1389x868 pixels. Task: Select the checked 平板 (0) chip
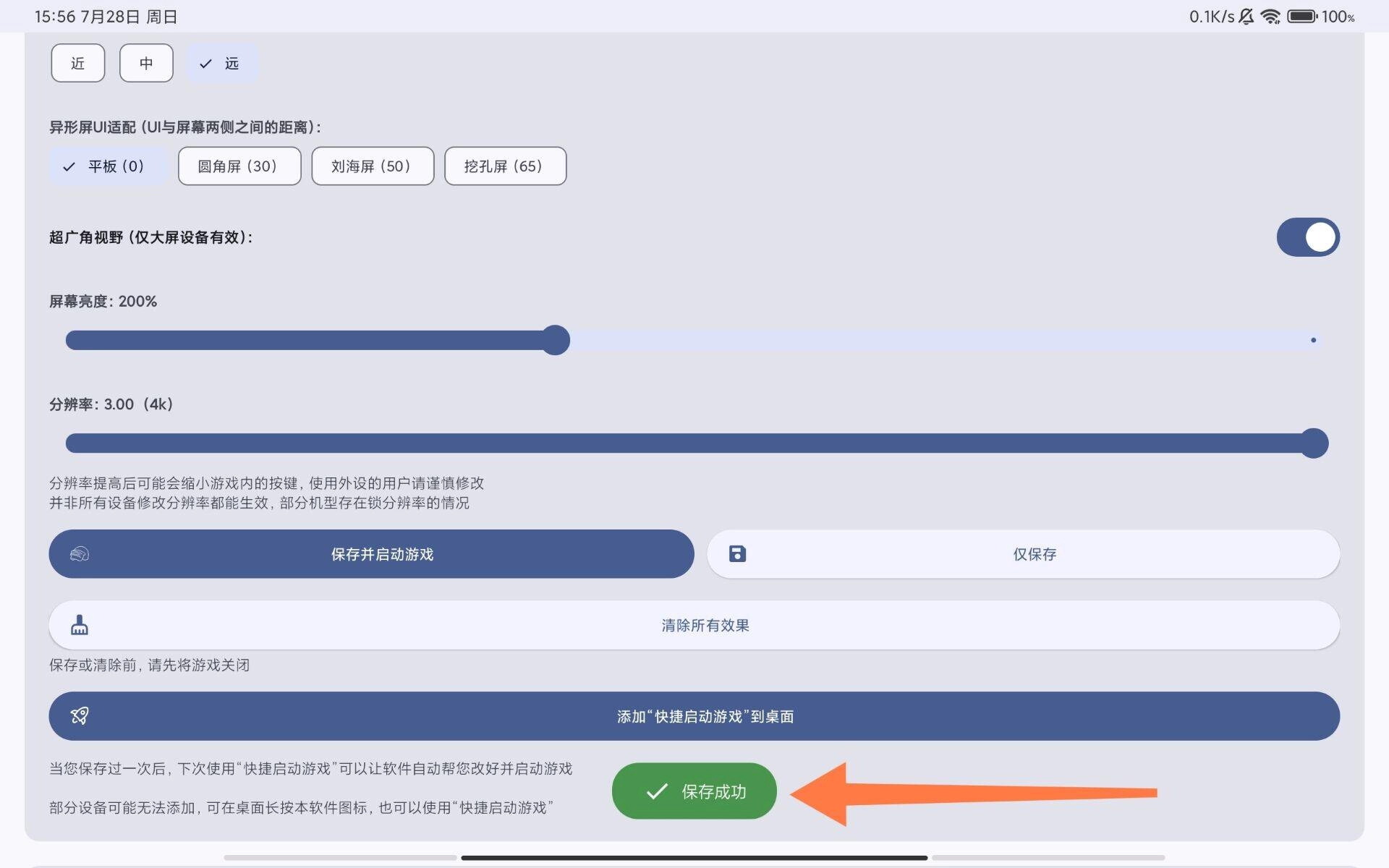(x=109, y=166)
